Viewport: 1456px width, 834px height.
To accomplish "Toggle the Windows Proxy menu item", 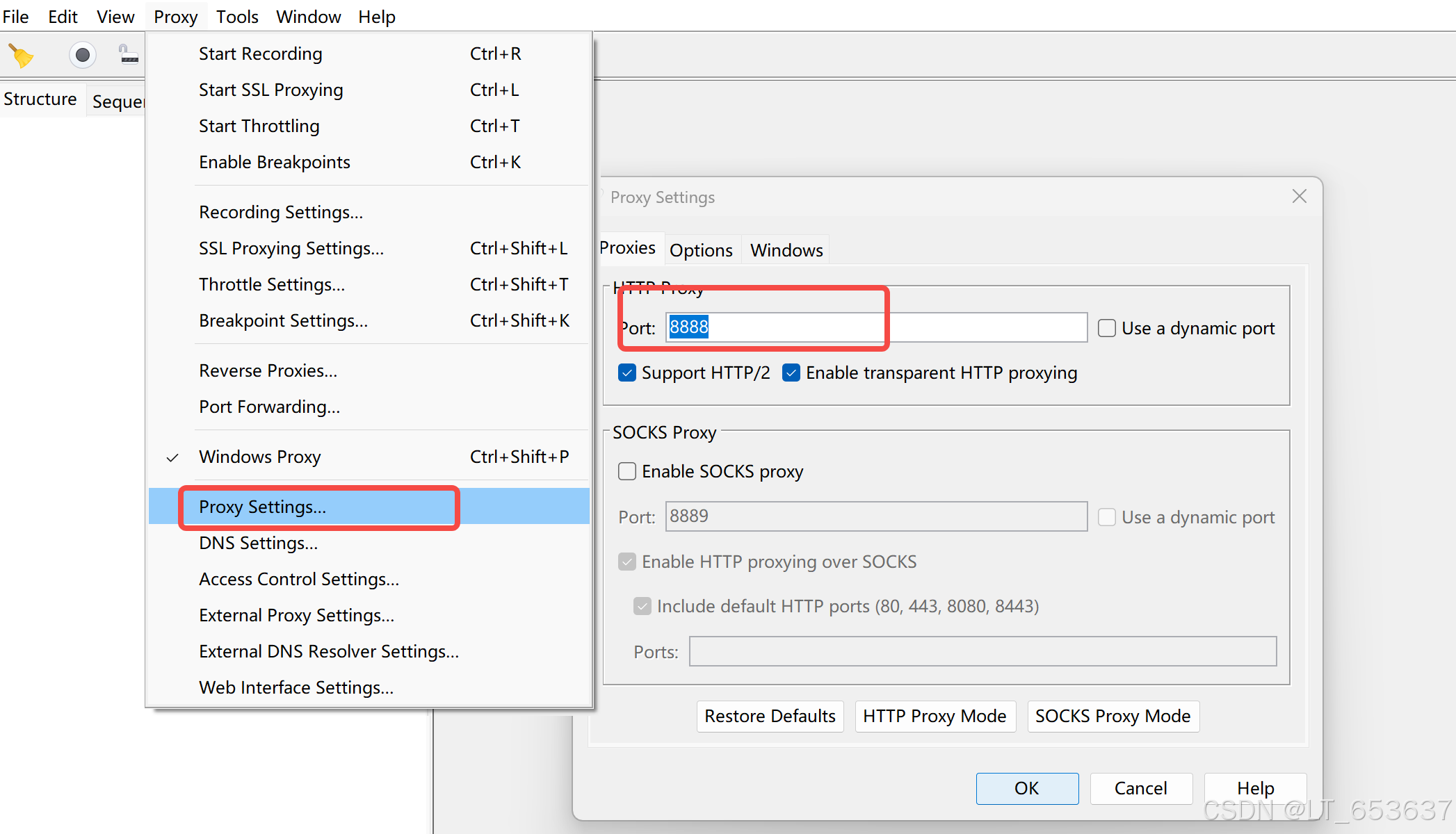I will pyautogui.click(x=259, y=457).
